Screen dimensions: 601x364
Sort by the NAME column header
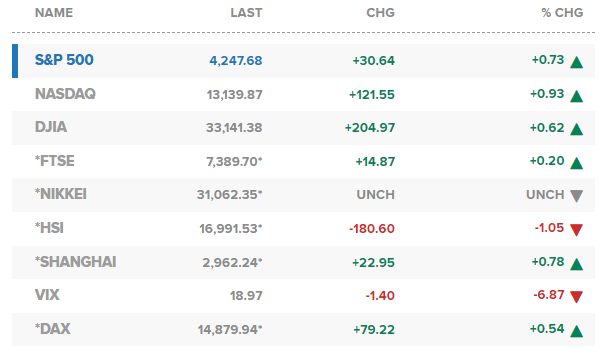pyautogui.click(x=54, y=13)
